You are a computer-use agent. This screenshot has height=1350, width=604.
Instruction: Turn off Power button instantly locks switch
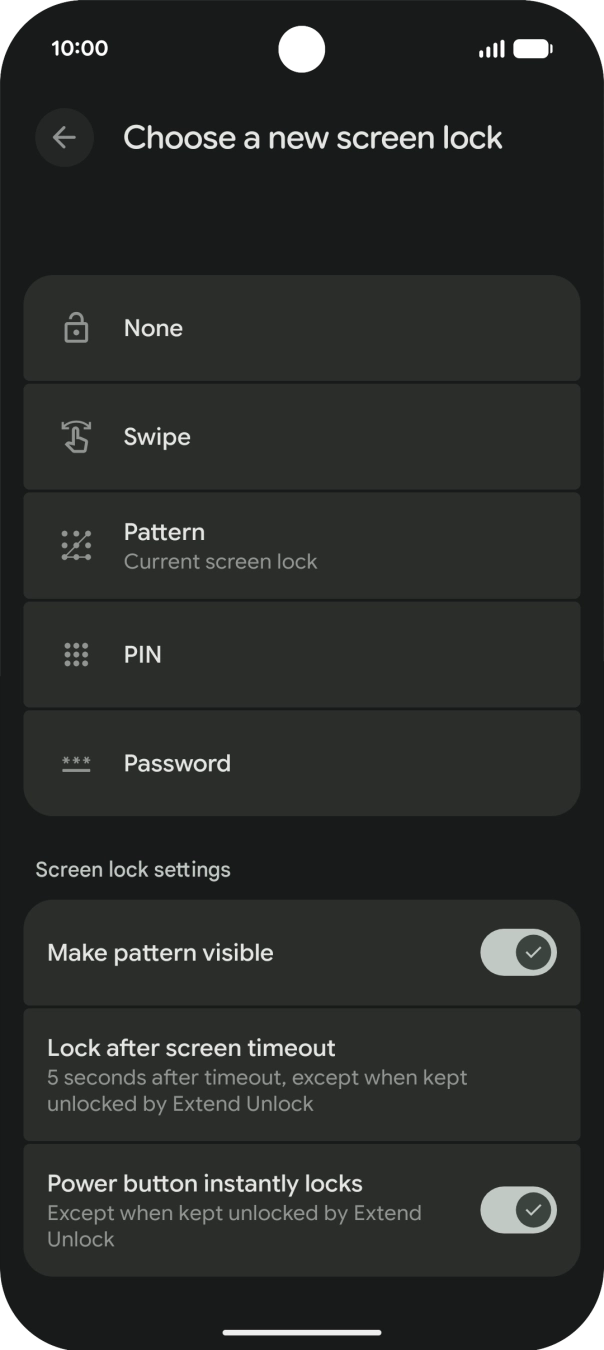[518, 1211]
